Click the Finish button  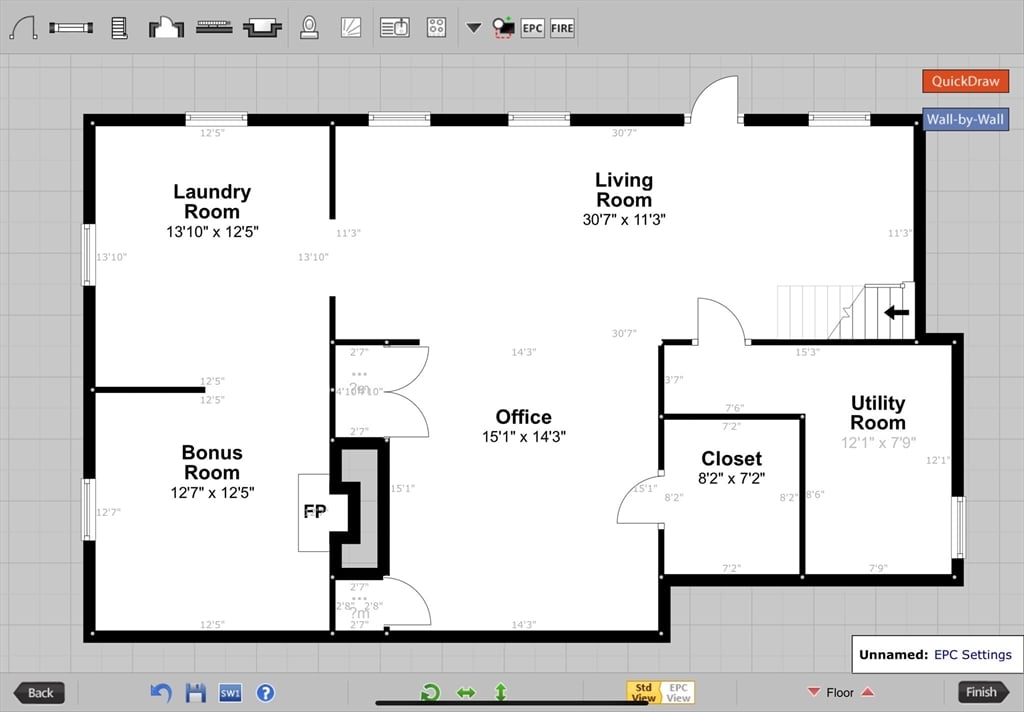click(983, 691)
